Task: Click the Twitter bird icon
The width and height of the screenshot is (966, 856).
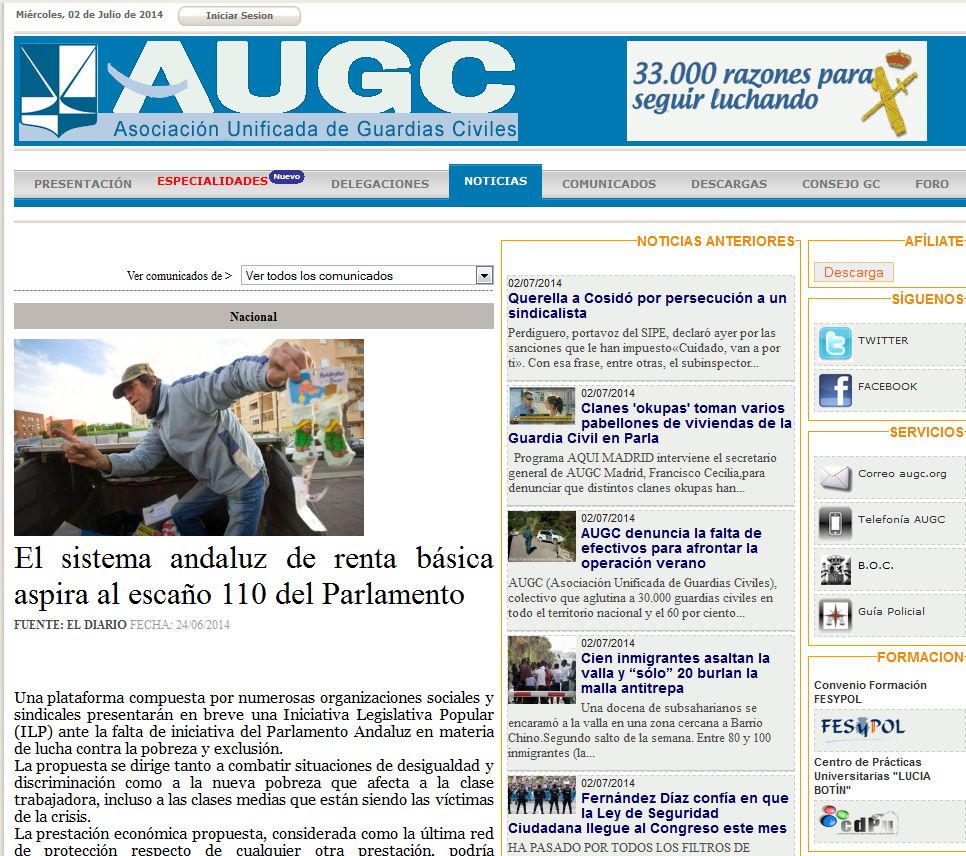Action: click(x=835, y=343)
